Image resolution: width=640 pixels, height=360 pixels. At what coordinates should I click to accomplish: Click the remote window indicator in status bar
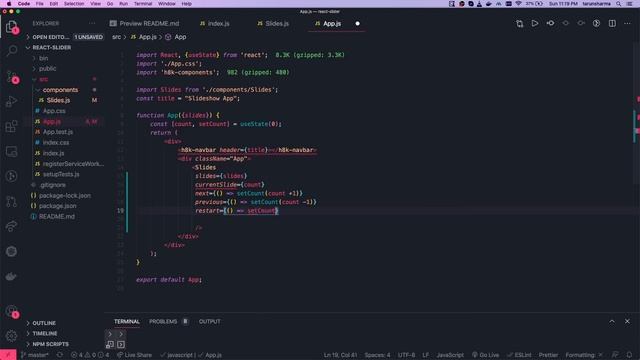[x=8, y=355]
